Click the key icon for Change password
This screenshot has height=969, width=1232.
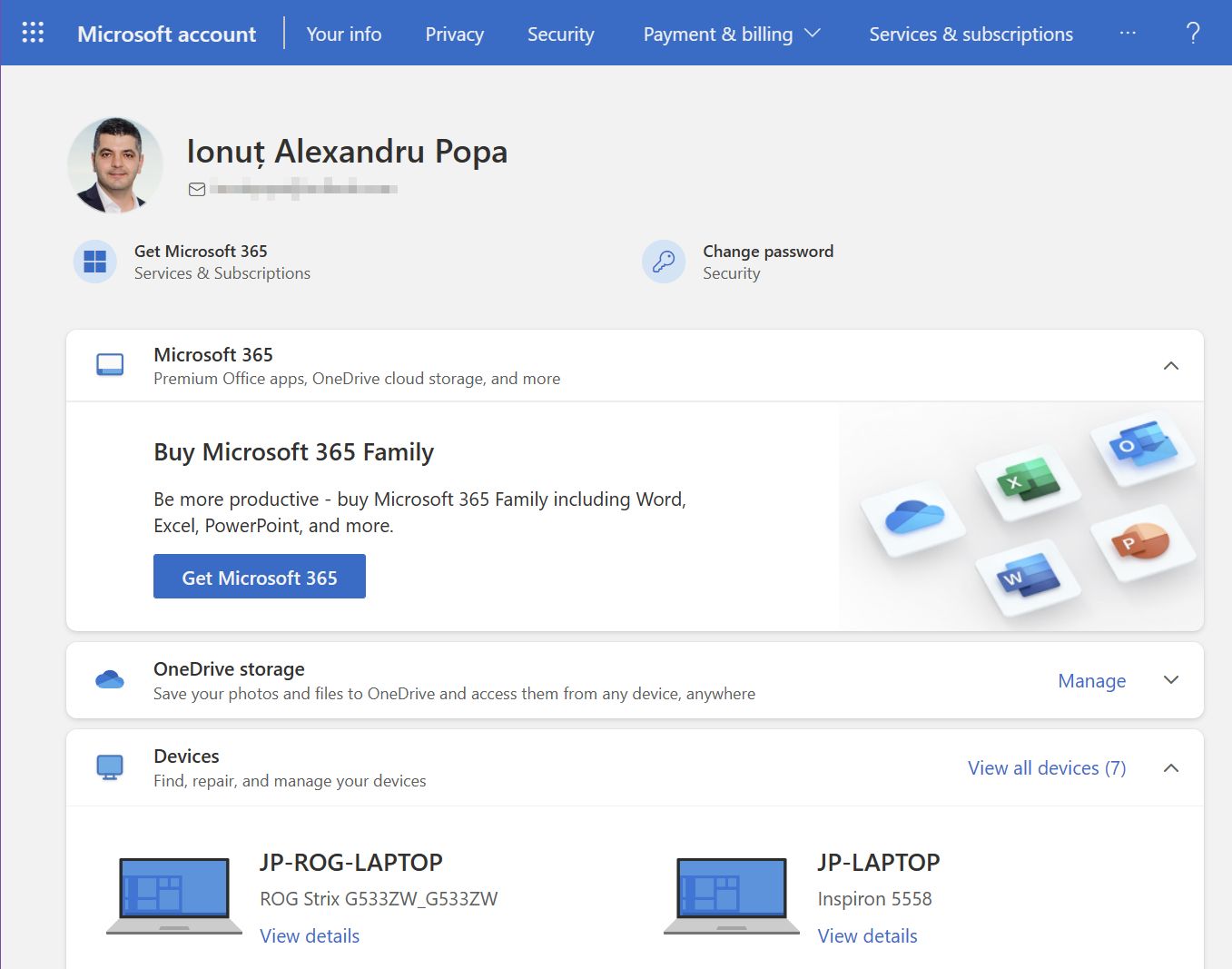click(x=664, y=262)
